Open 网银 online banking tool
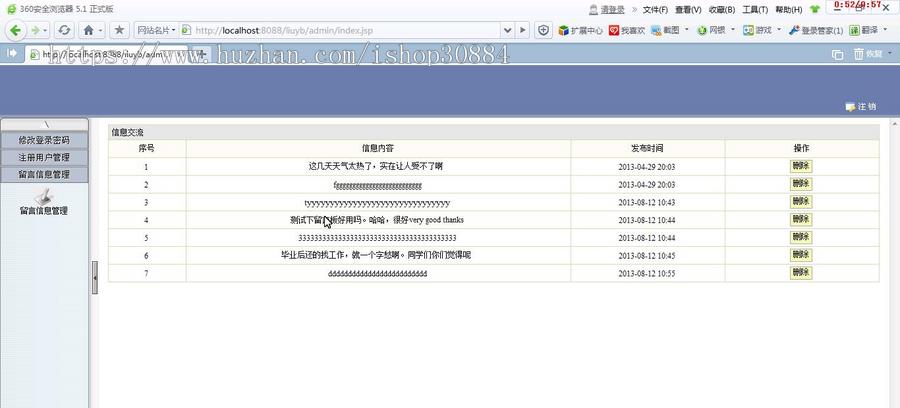This screenshot has width=900, height=408. (711, 30)
